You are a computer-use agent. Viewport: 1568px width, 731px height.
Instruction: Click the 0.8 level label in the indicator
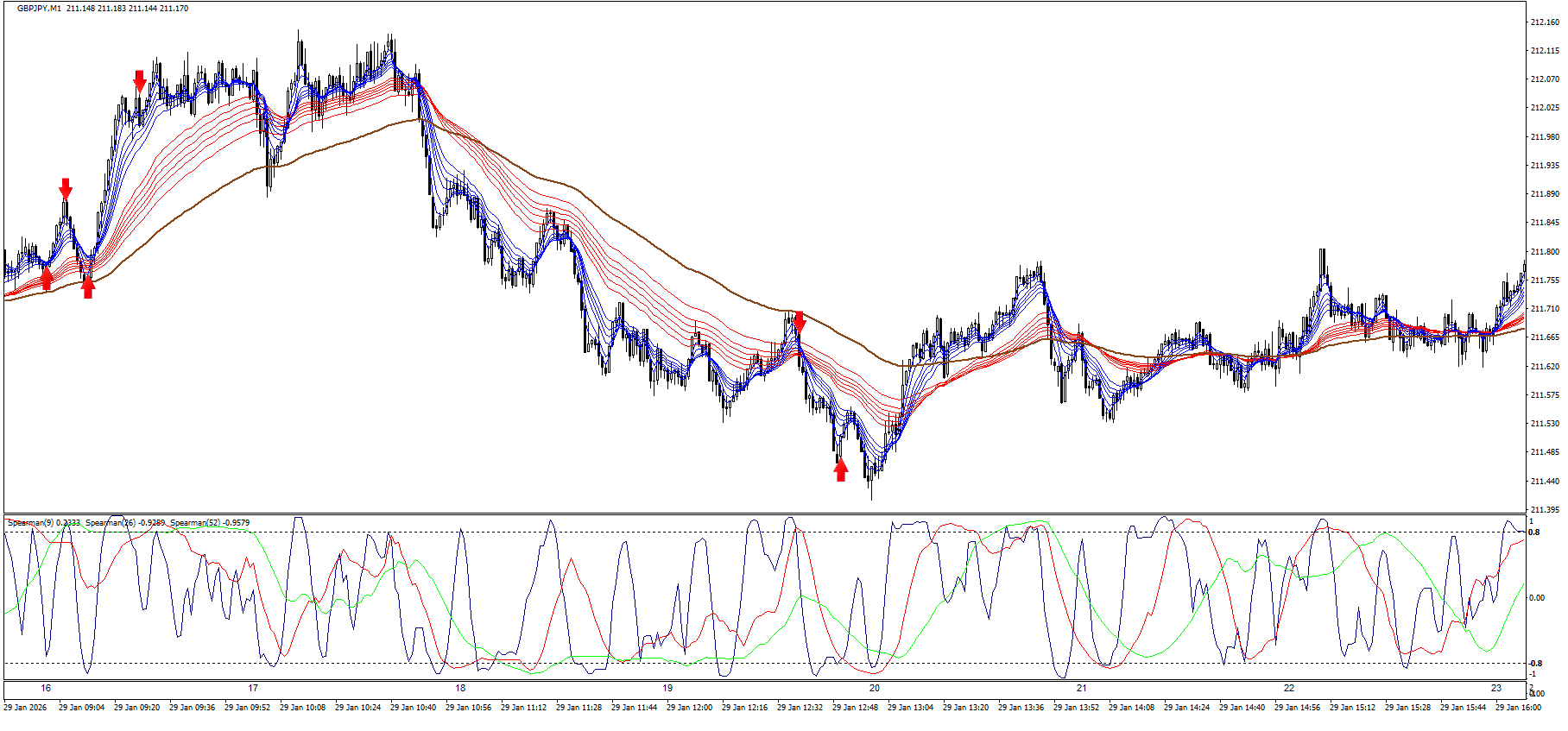[x=1534, y=532]
